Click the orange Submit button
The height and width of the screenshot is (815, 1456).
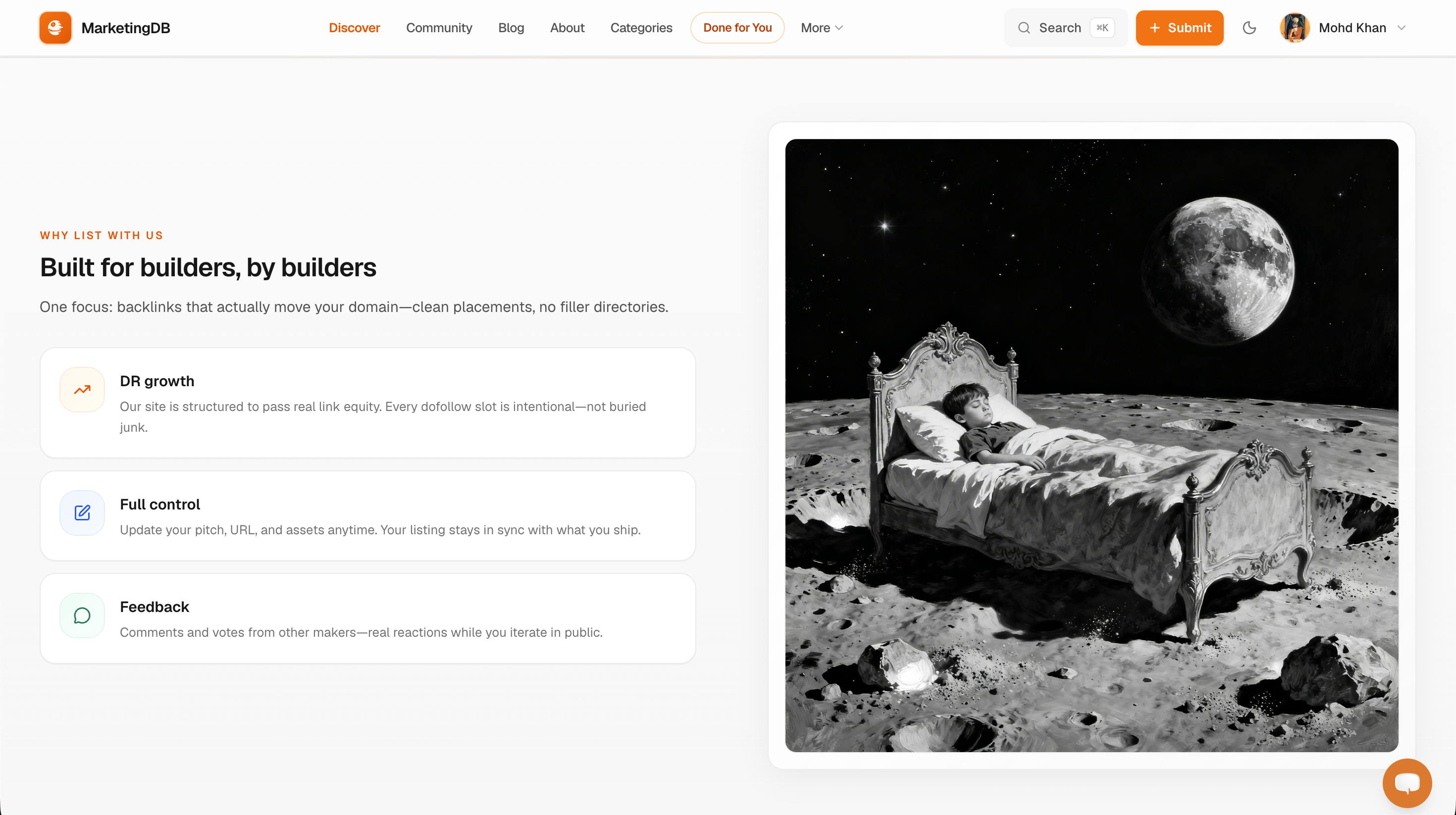click(1180, 28)
